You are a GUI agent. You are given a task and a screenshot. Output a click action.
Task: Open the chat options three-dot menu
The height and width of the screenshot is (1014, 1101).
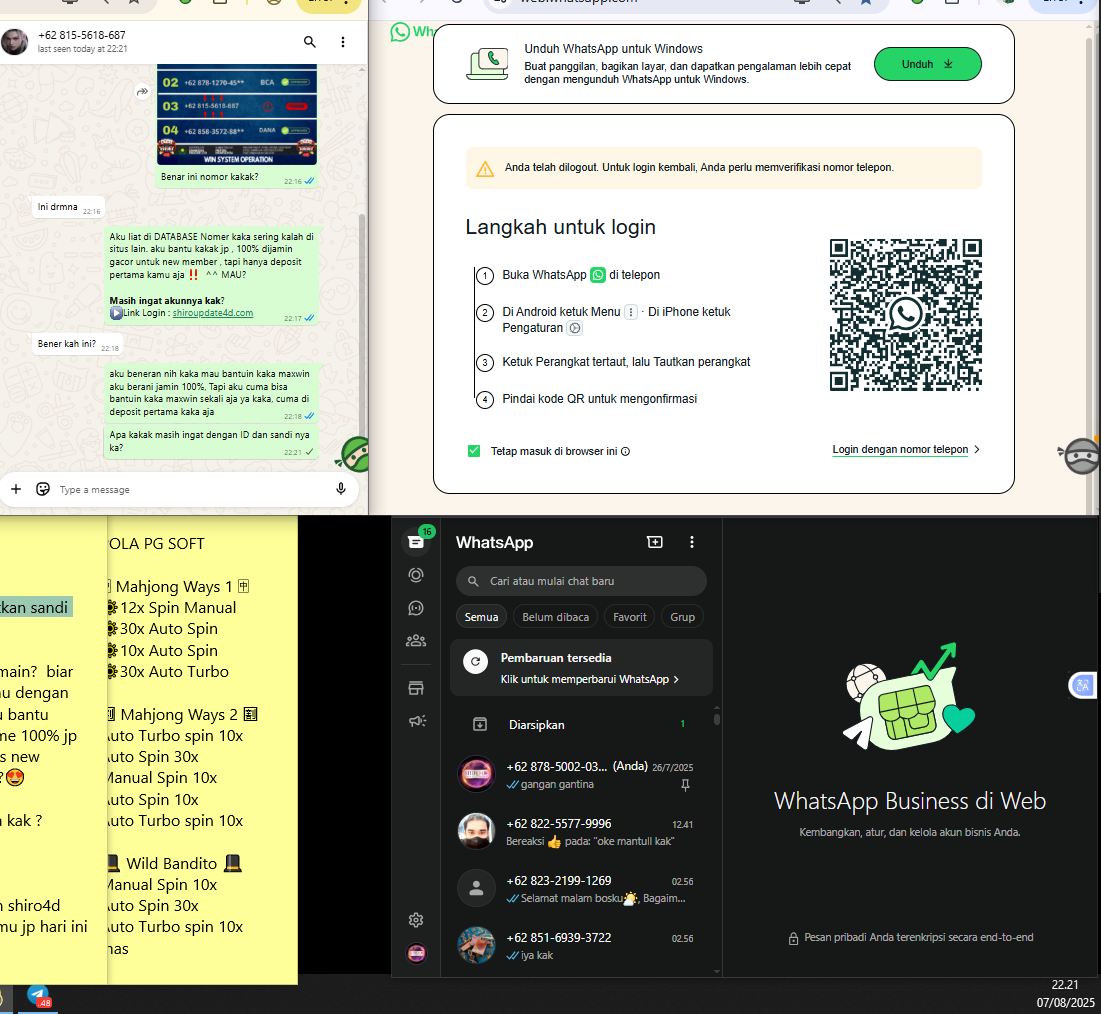coord(343,42)
